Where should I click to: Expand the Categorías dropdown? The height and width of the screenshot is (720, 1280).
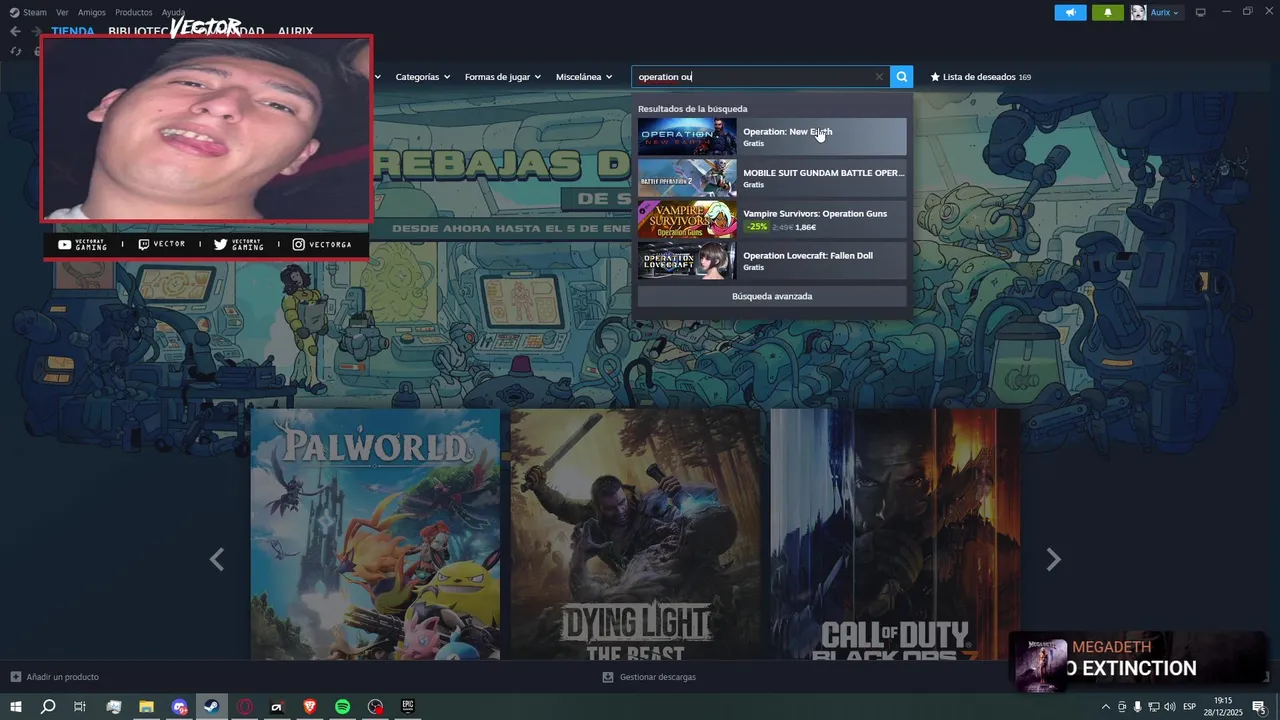tap(422, 77)
